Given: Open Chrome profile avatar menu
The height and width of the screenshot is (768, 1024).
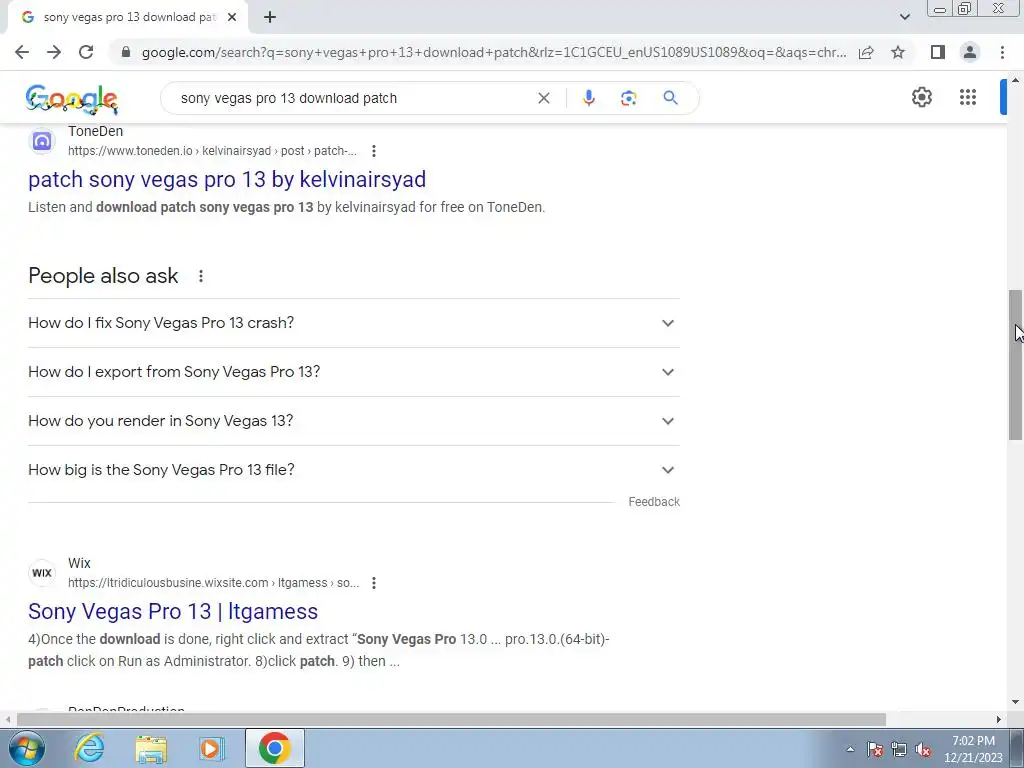Looking at the screenshot, I should point(970,52).
